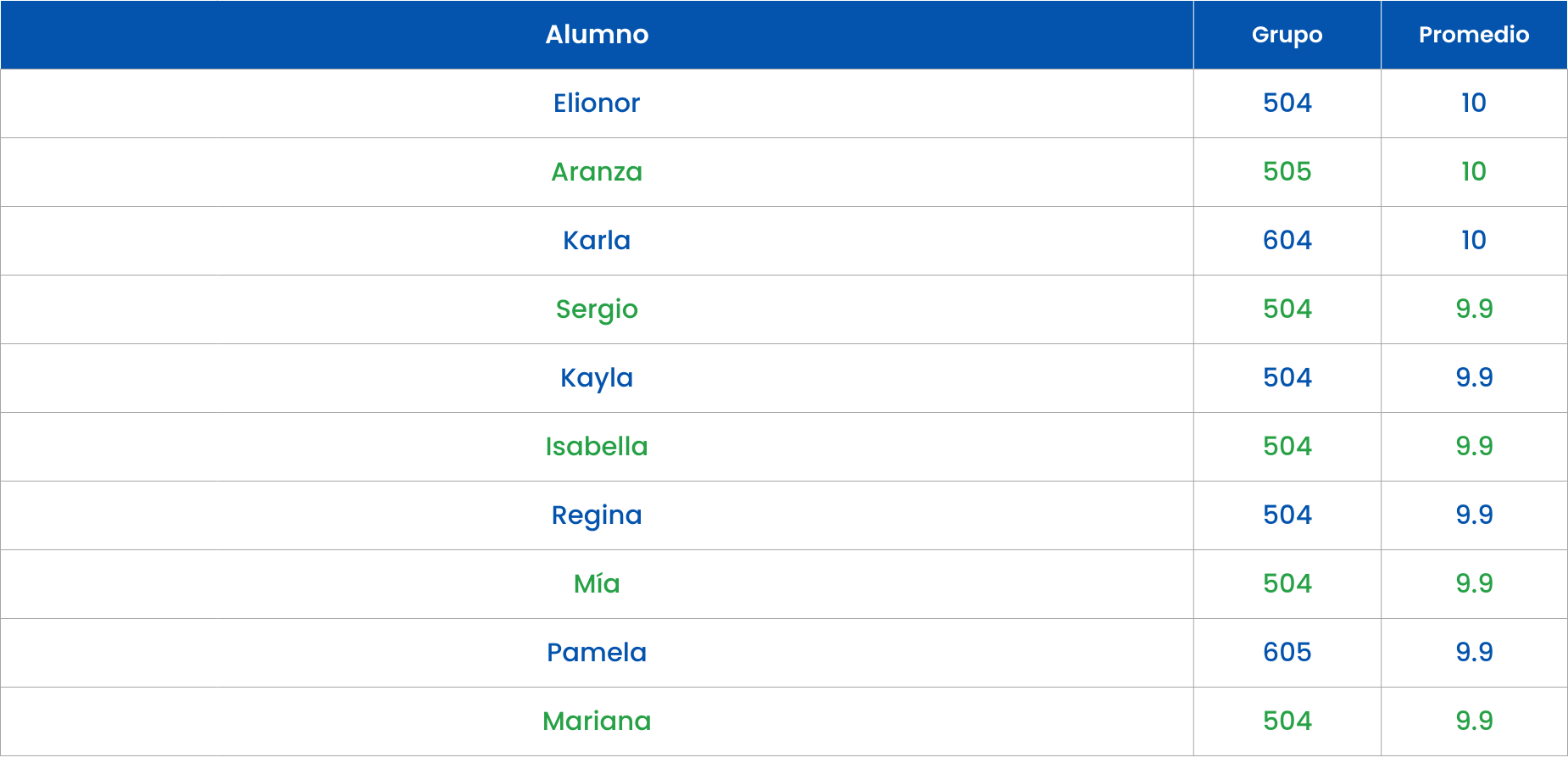Click group 505 in Aranza's row
The image size is (1568, 763).
[1287, 172]
